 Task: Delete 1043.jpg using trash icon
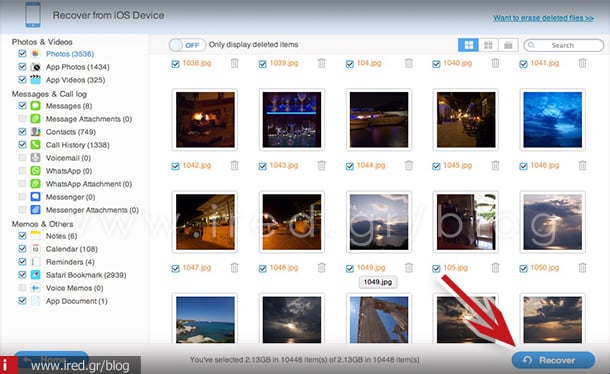point(321,165)
